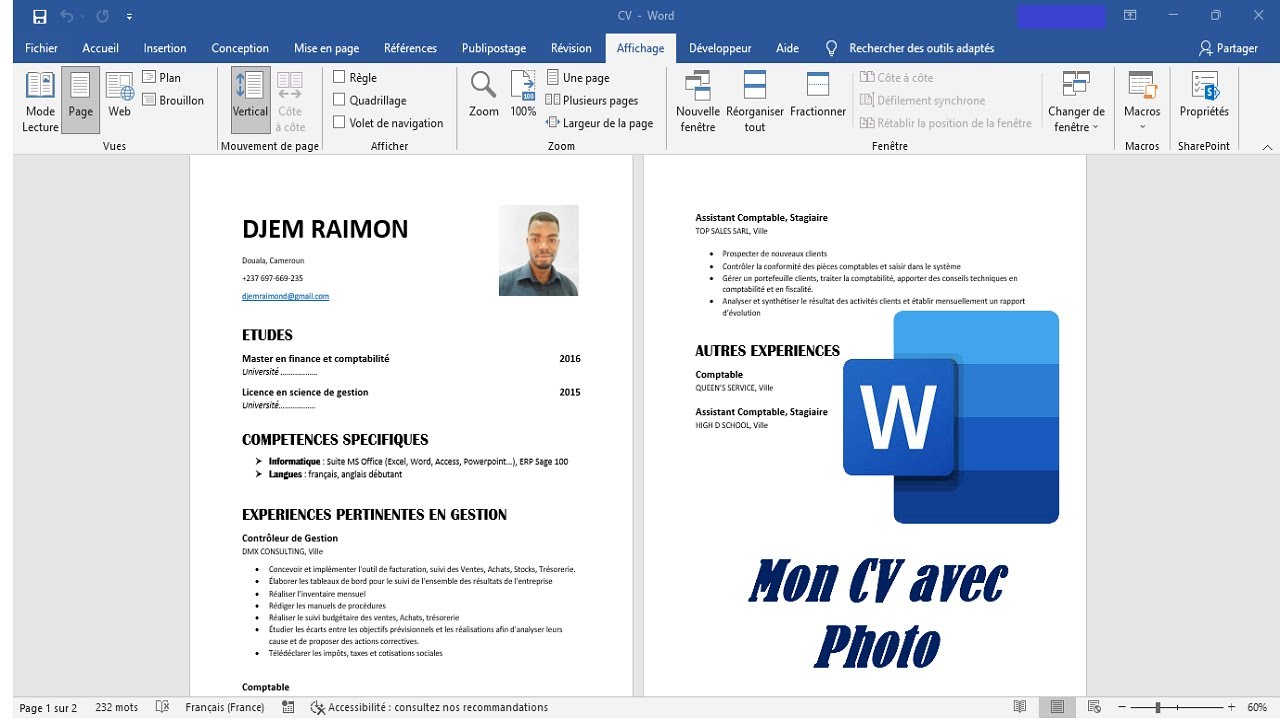
Task: Click djemraimond@gmail.com email link
Action: click(285, 296)
